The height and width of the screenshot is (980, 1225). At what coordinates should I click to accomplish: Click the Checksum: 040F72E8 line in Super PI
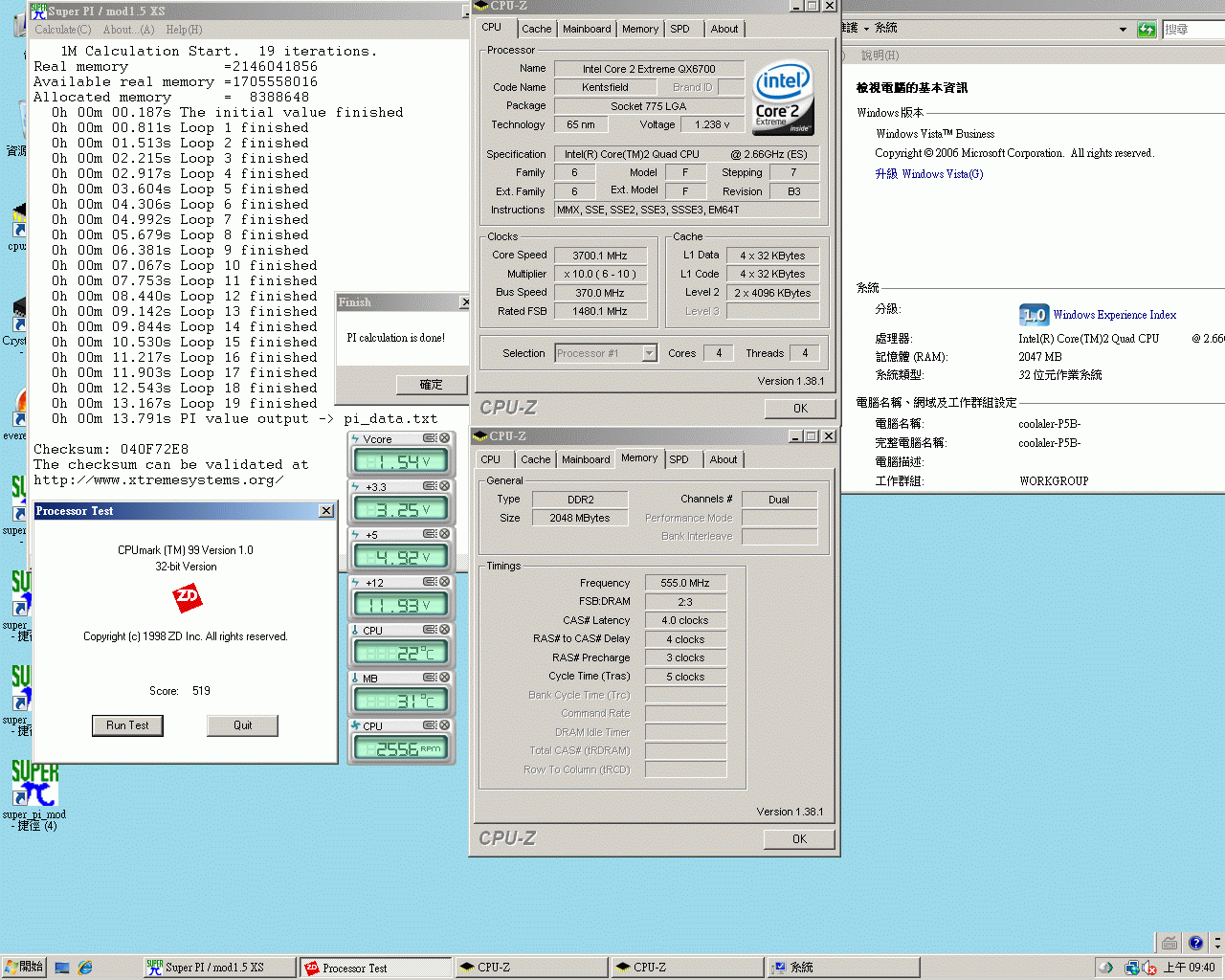(x=111, y=449)
